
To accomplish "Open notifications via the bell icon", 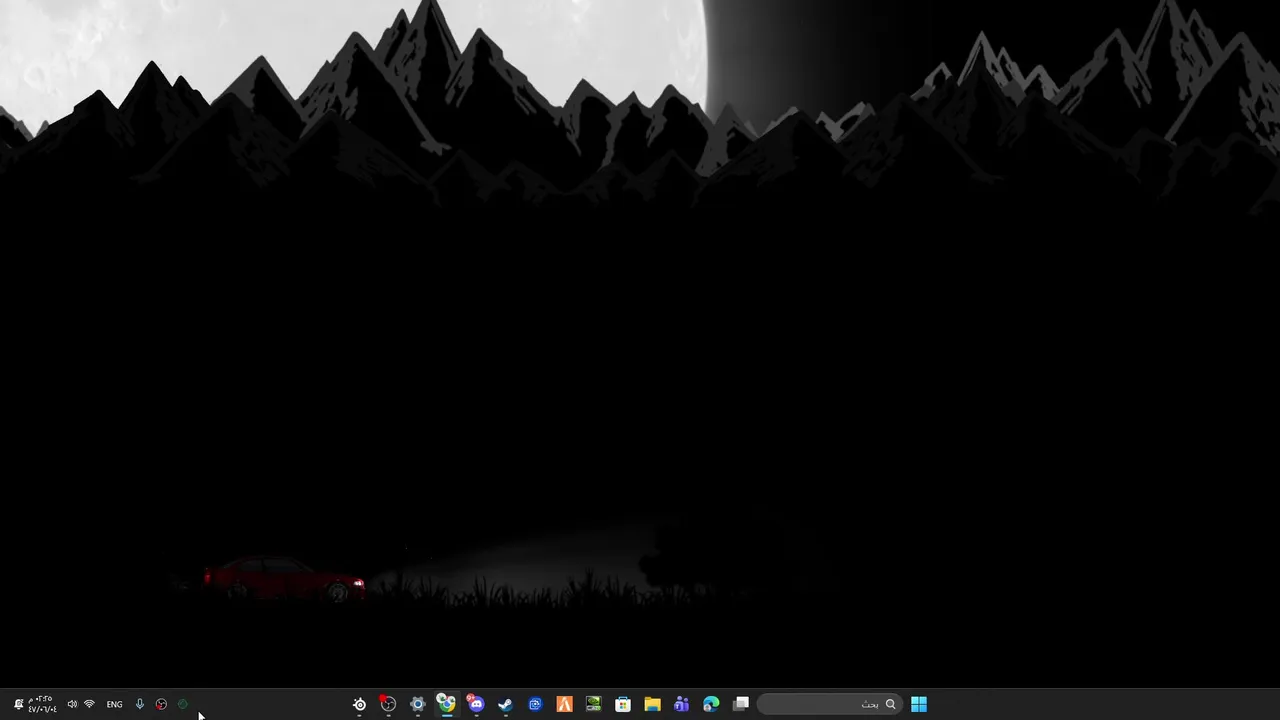I will click(18, 704).
